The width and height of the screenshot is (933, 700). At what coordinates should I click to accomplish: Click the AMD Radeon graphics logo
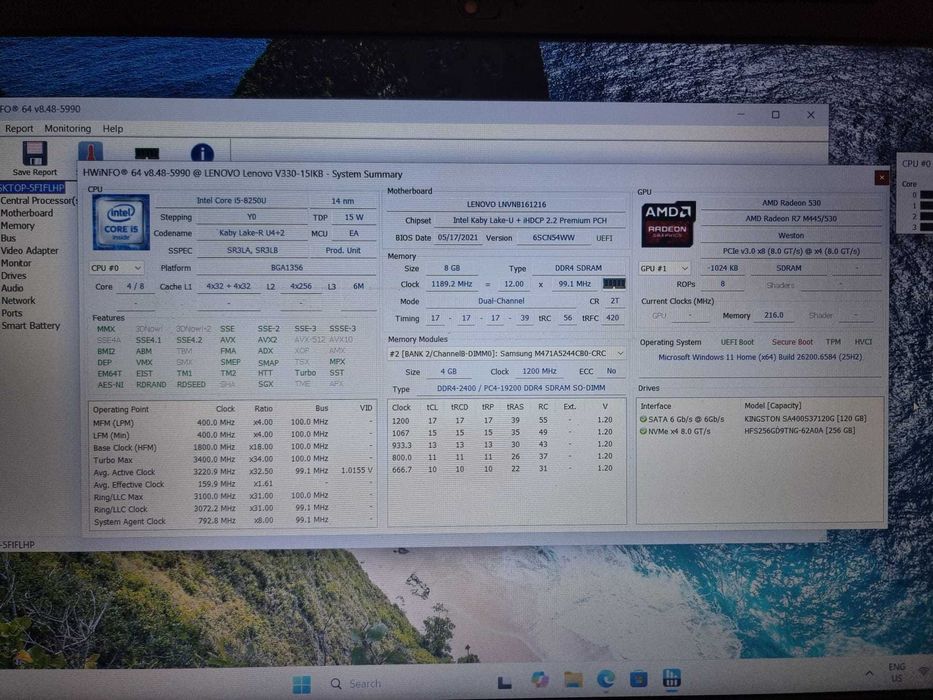pos(668,225)
